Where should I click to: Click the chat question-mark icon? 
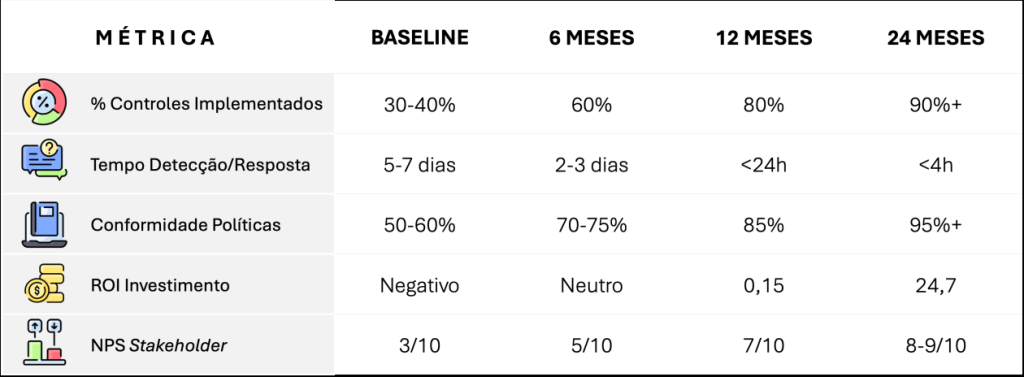(44, 160)
